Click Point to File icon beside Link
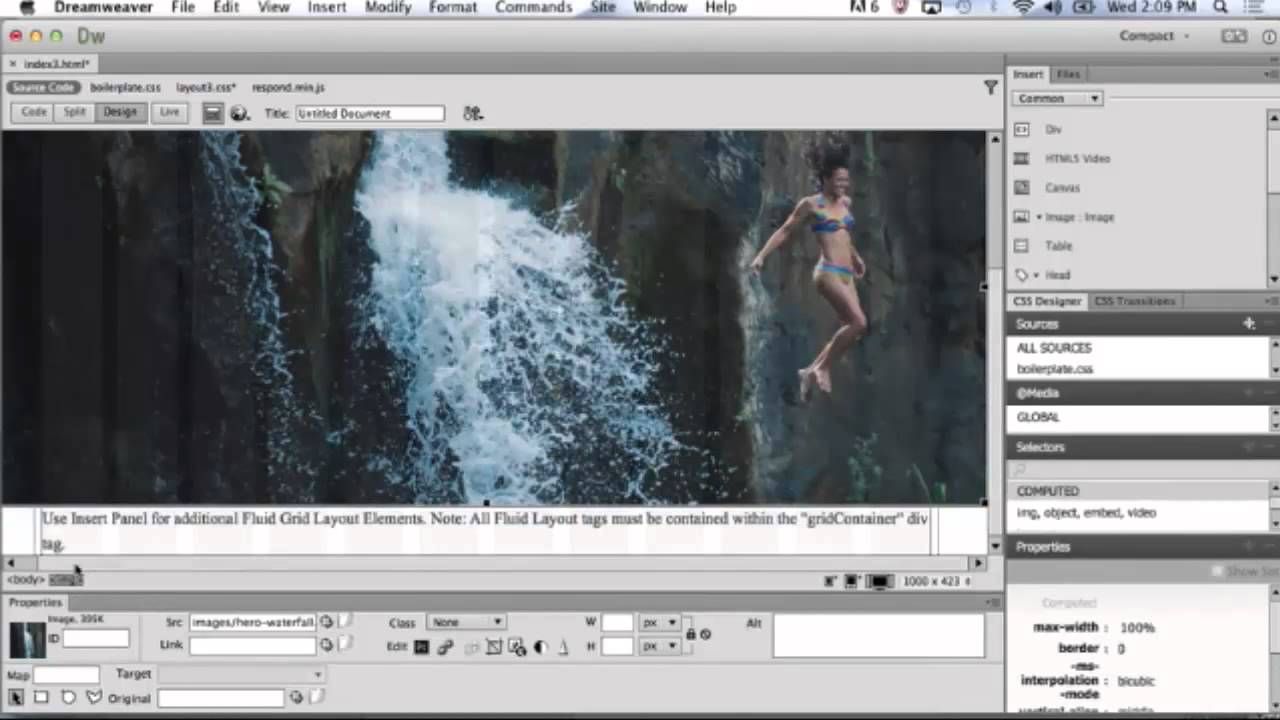This screenshot has height=720, width=1280. [326, 645]
